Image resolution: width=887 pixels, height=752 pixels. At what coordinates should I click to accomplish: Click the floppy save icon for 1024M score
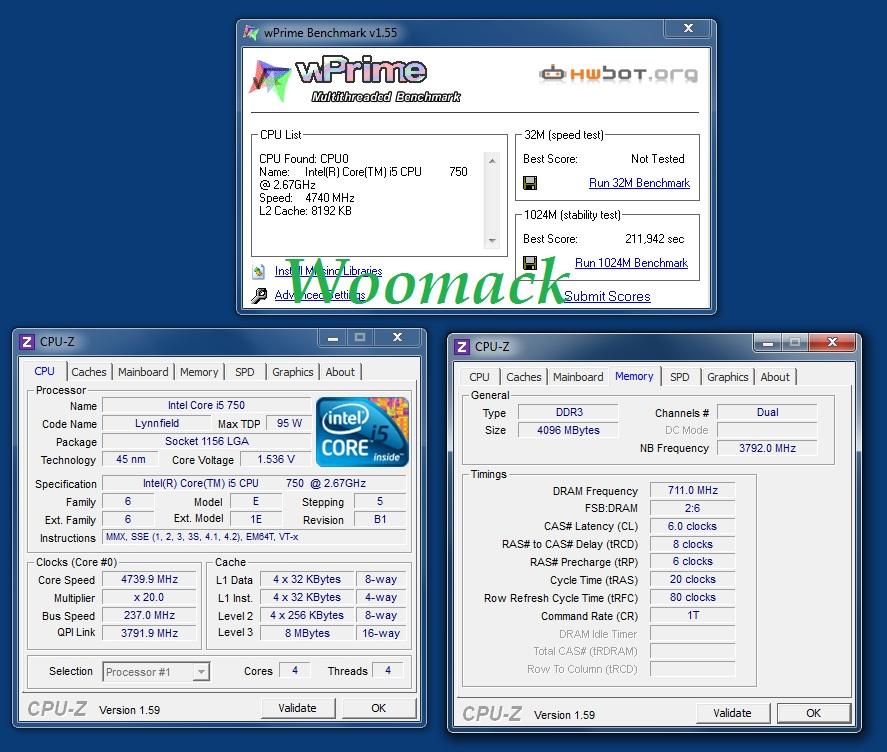pyautogui.click(x=530, y=263)
